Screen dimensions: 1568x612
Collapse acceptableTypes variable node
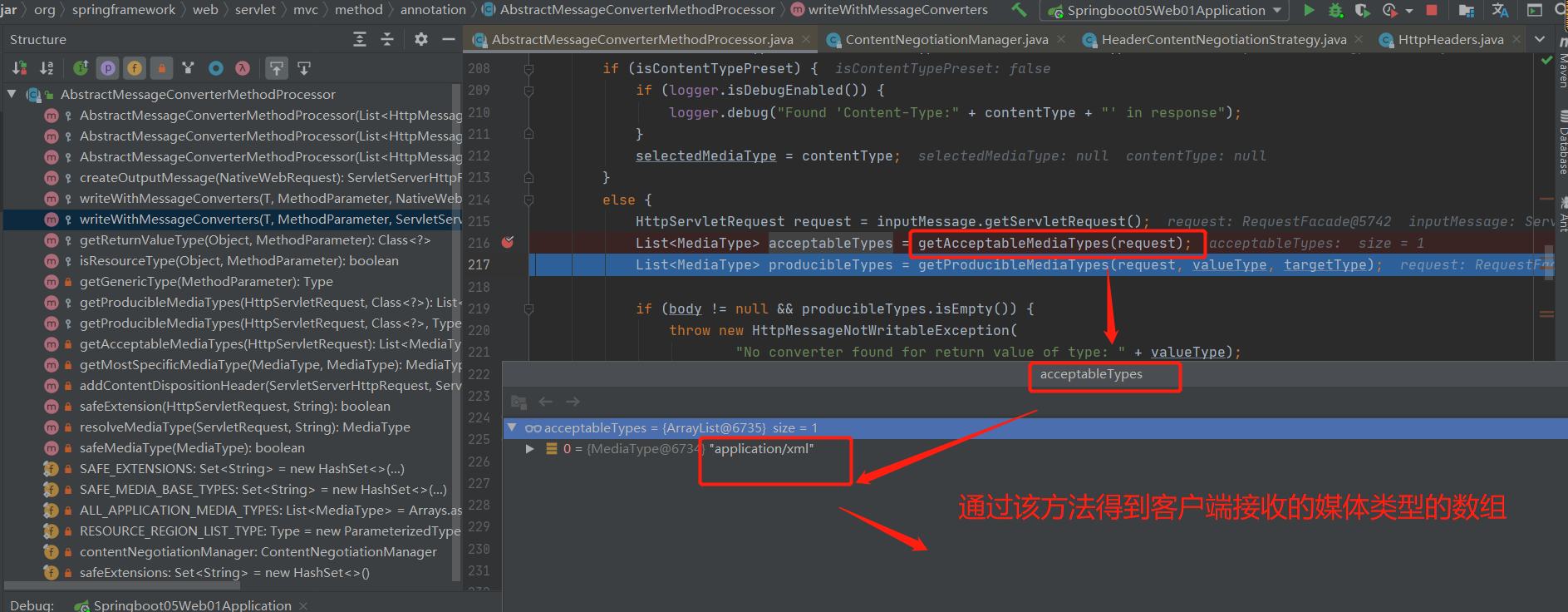tap(512, 427)
